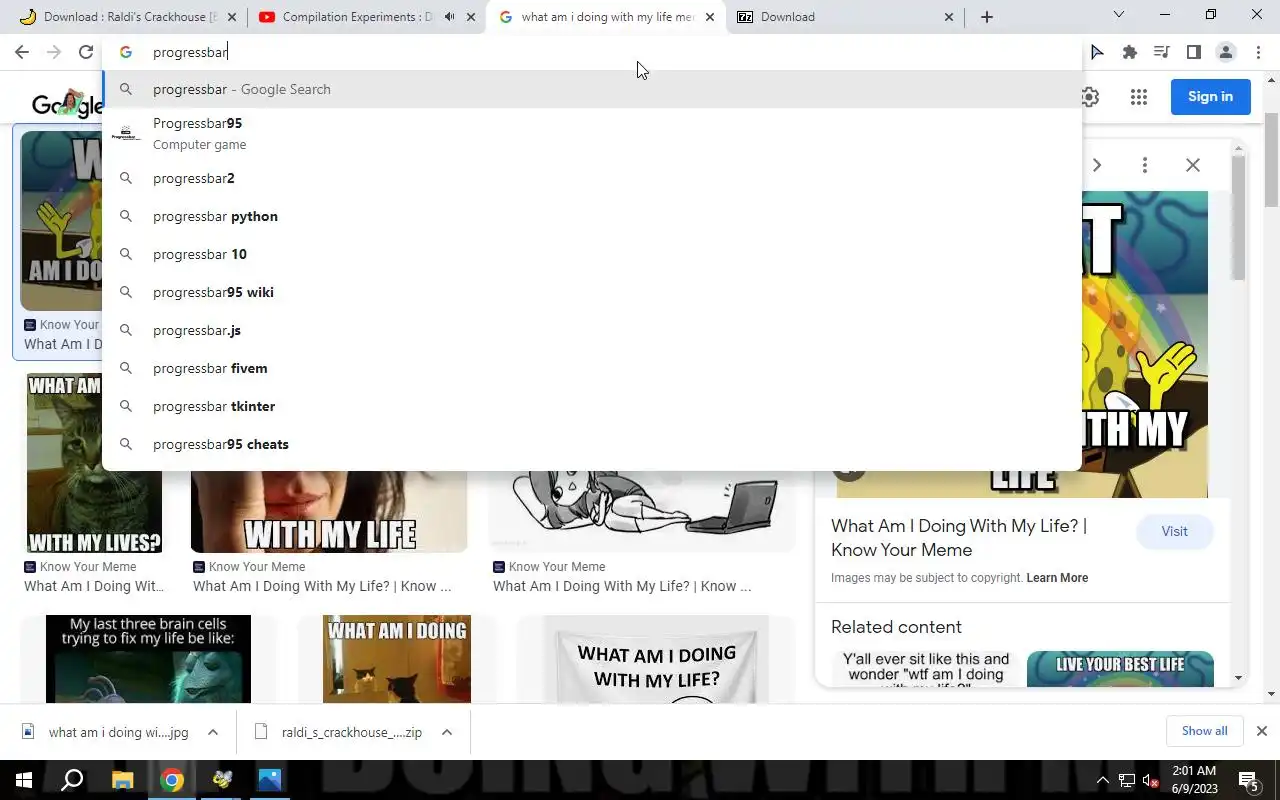Show hidden system tray icons
The image size is (1280, 800).
tap(1103, 780)
